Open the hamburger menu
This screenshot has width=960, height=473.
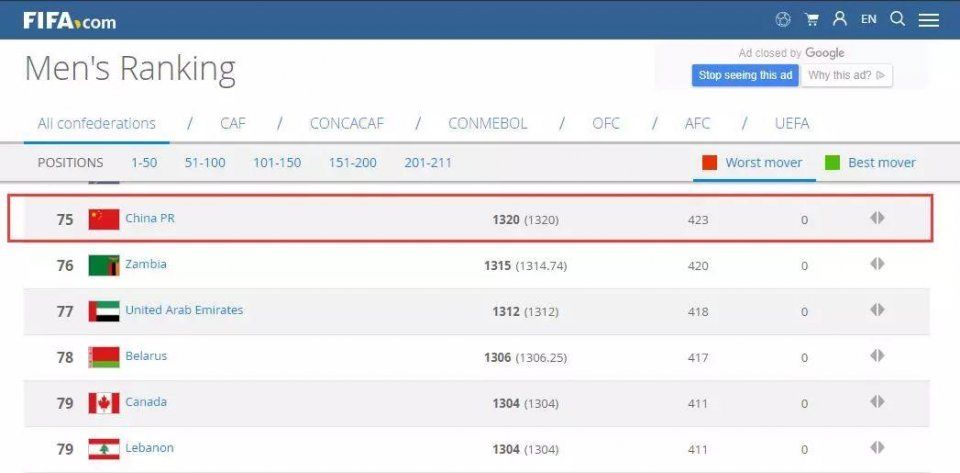[x=928, y=20]
